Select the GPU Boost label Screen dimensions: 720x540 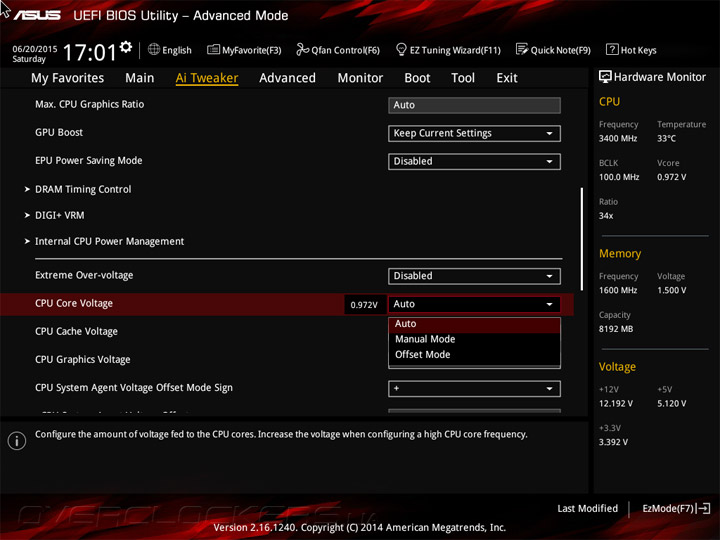coord(59,133)
